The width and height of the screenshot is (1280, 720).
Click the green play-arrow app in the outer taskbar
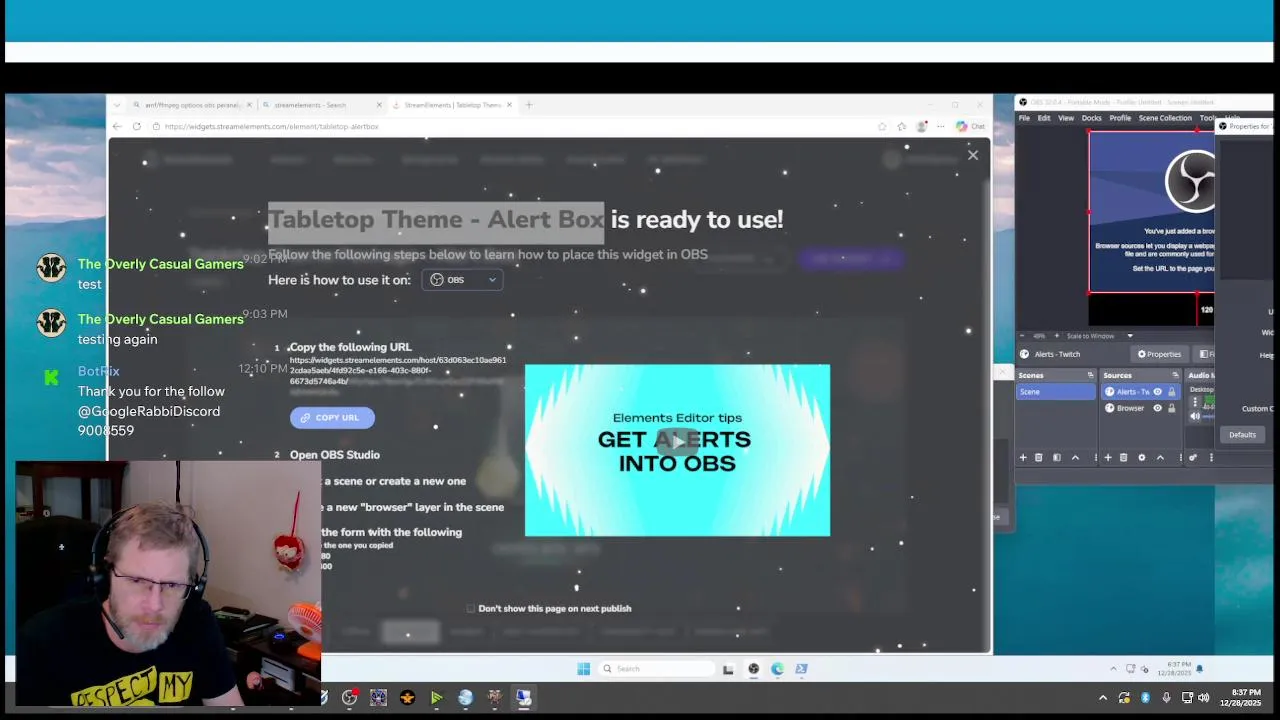tap(436, 698)
